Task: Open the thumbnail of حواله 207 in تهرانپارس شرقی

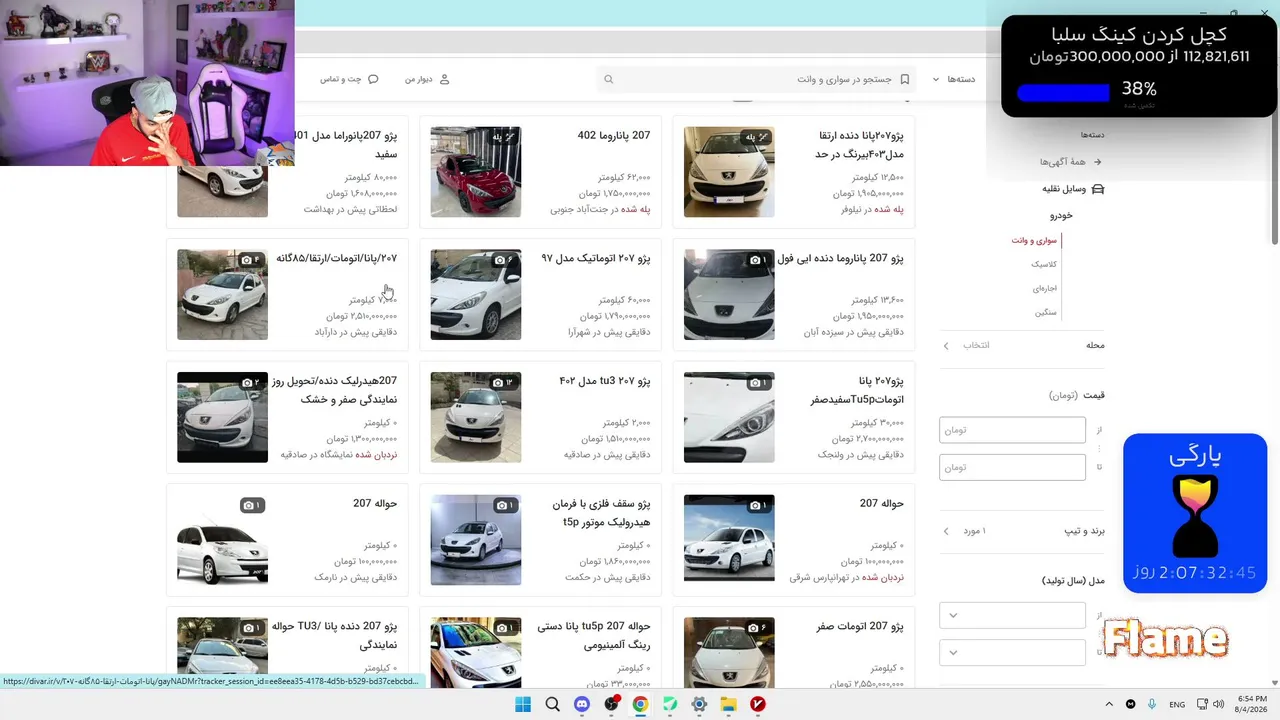Action: (729, 540)
